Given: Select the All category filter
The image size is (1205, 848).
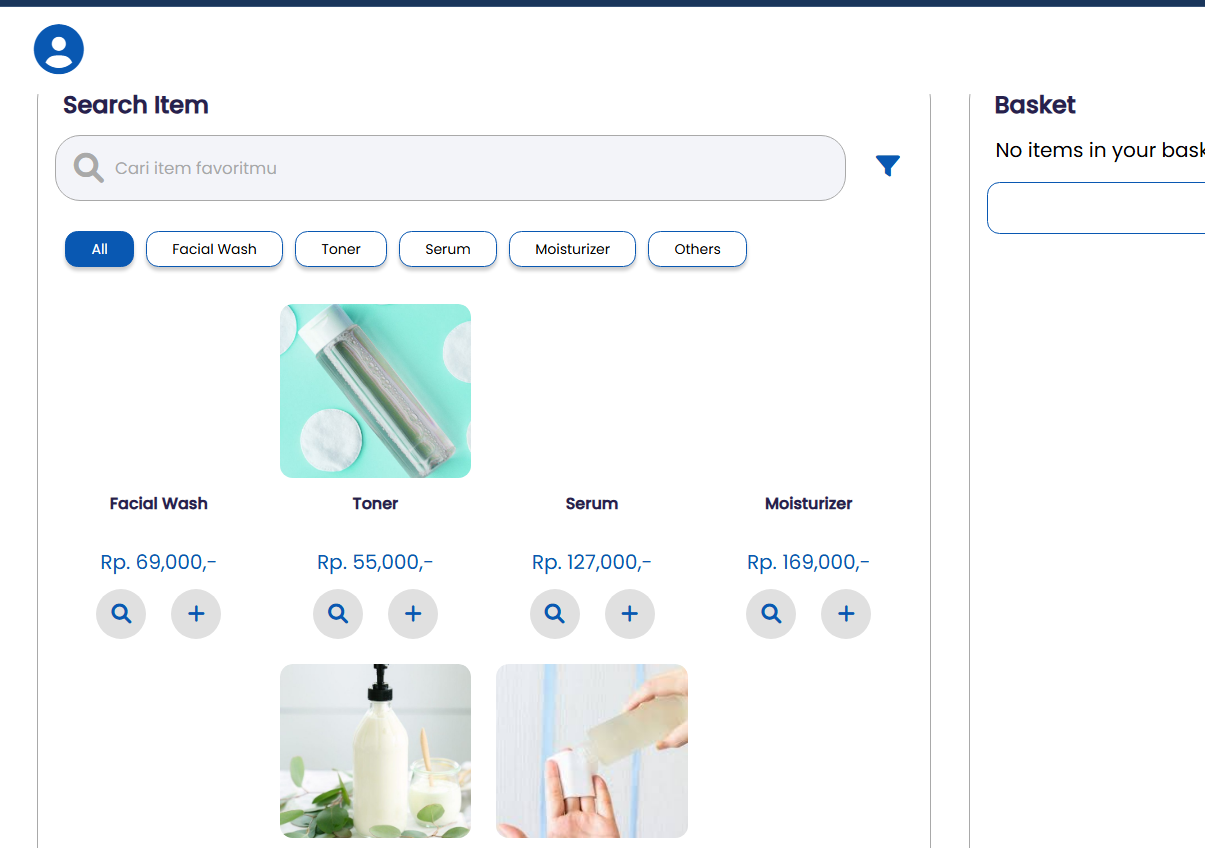Looking at the screenshot, I should pyautogui.click(x=99, y=249).
